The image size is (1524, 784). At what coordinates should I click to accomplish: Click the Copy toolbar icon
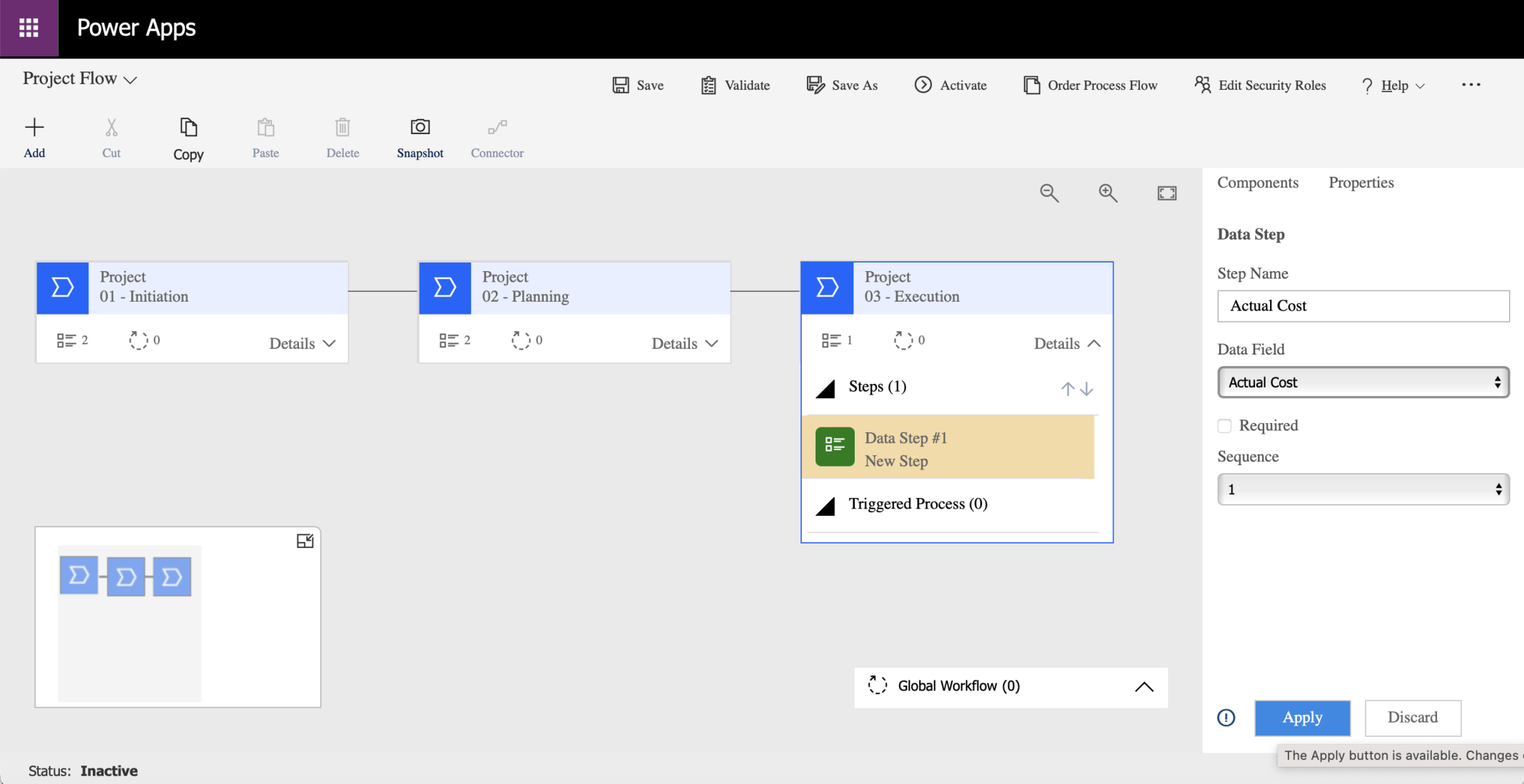[188, 128]
